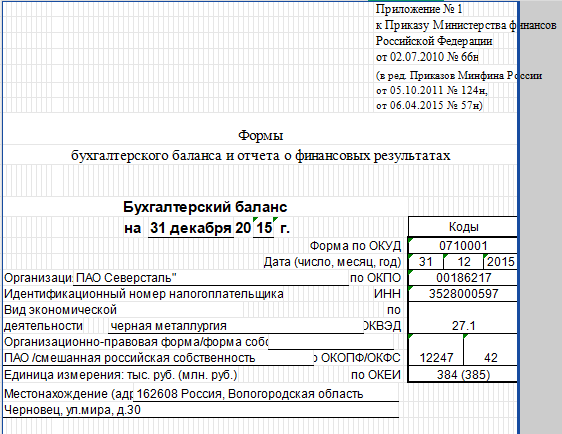This screenshot has width=562, height=434.
Task: Click the day cell containing 31
Action: (426, 262)
